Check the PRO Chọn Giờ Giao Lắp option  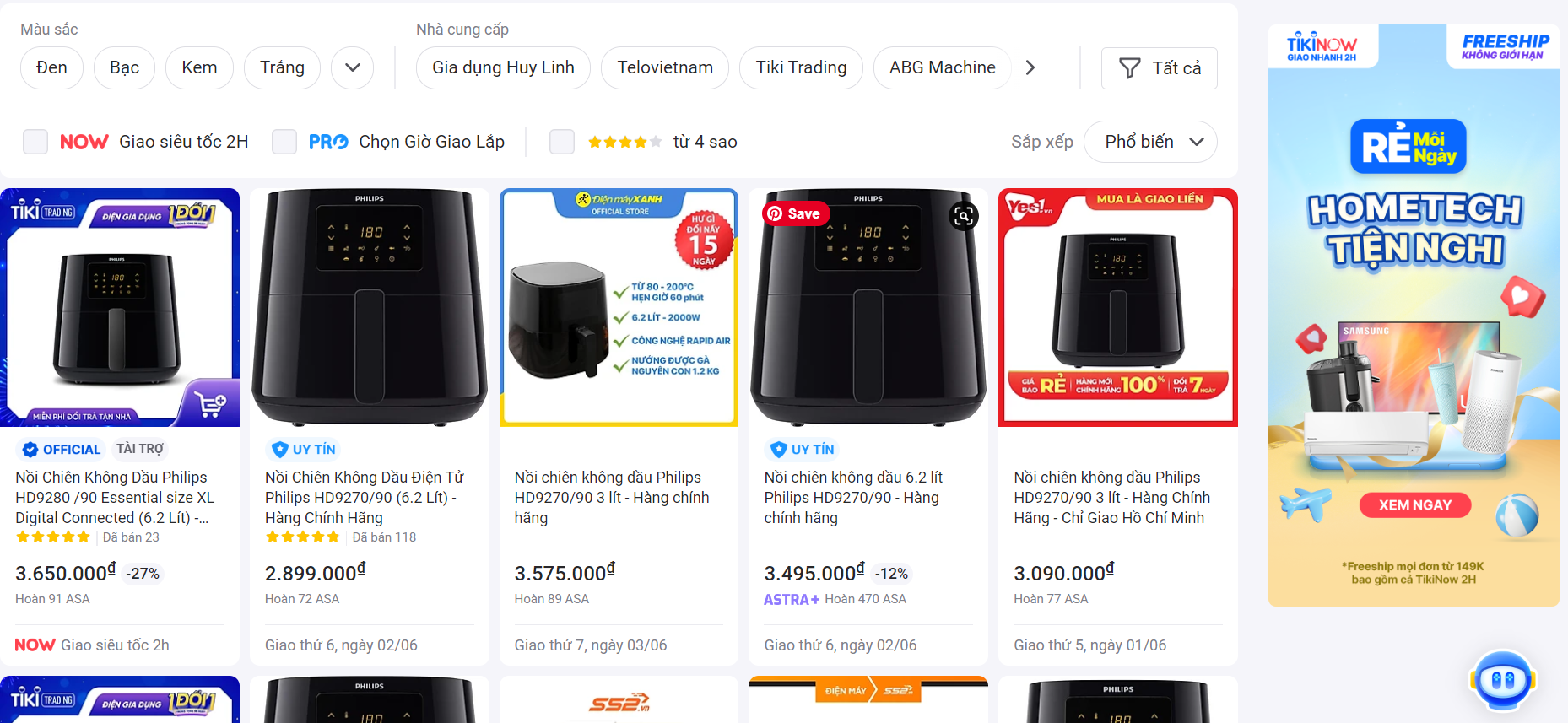tap(284, 142)
